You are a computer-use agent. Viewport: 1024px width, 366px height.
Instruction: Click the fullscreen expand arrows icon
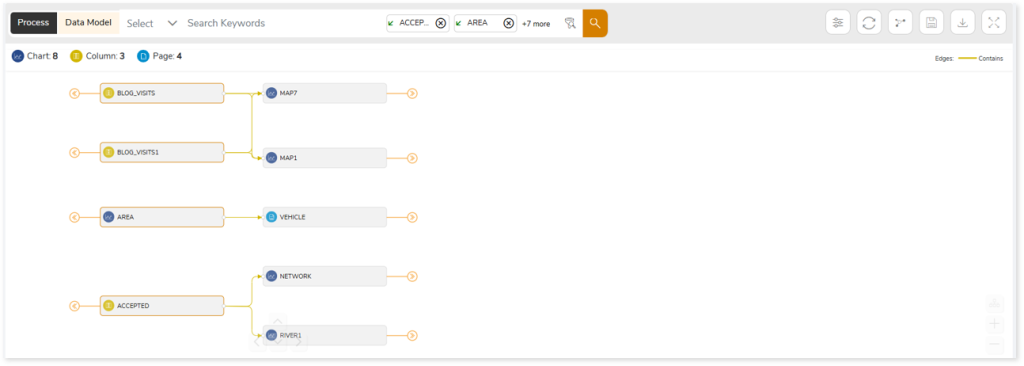tap(994, 23)
